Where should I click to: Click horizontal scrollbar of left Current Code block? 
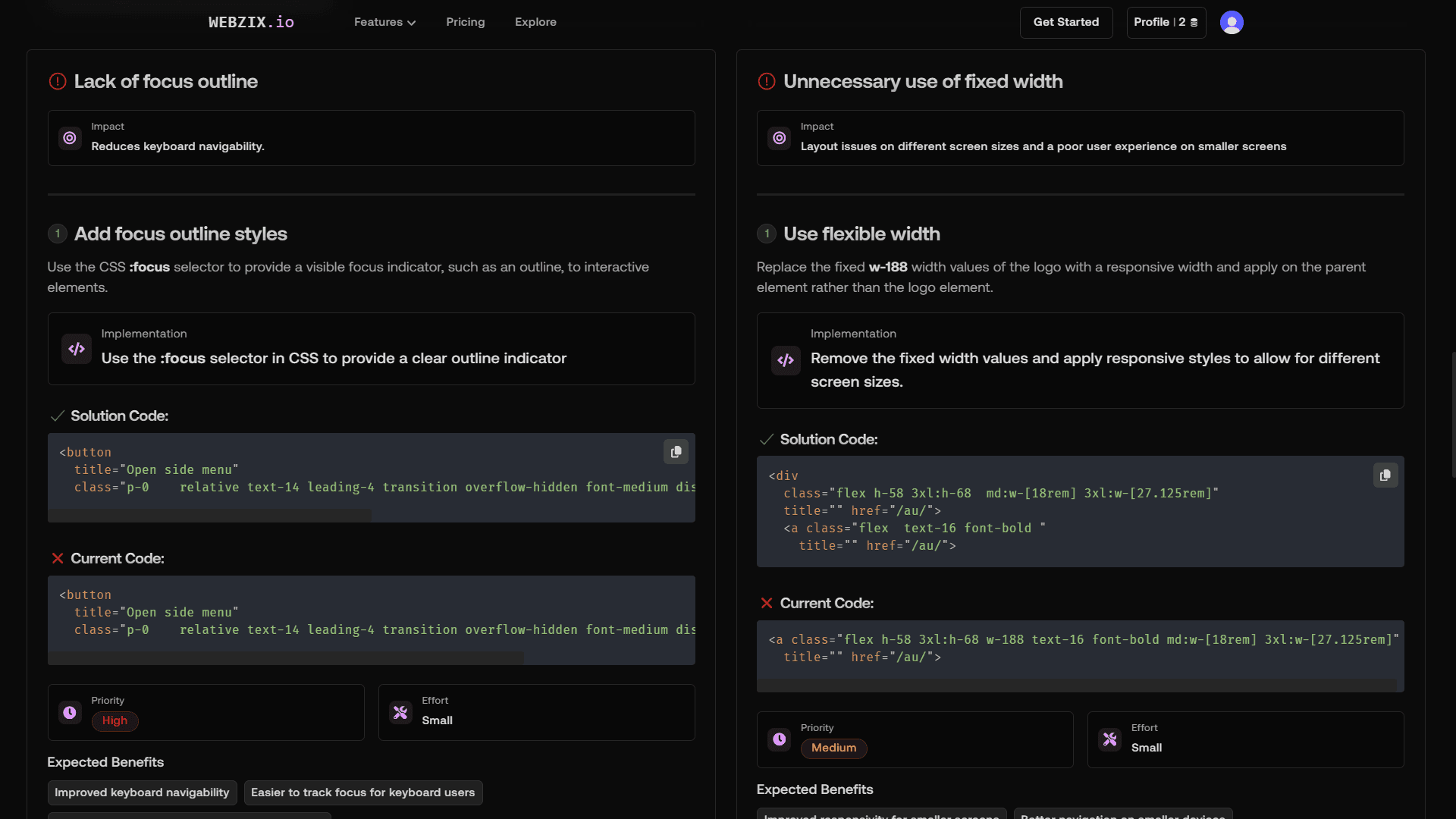(285, 657)
